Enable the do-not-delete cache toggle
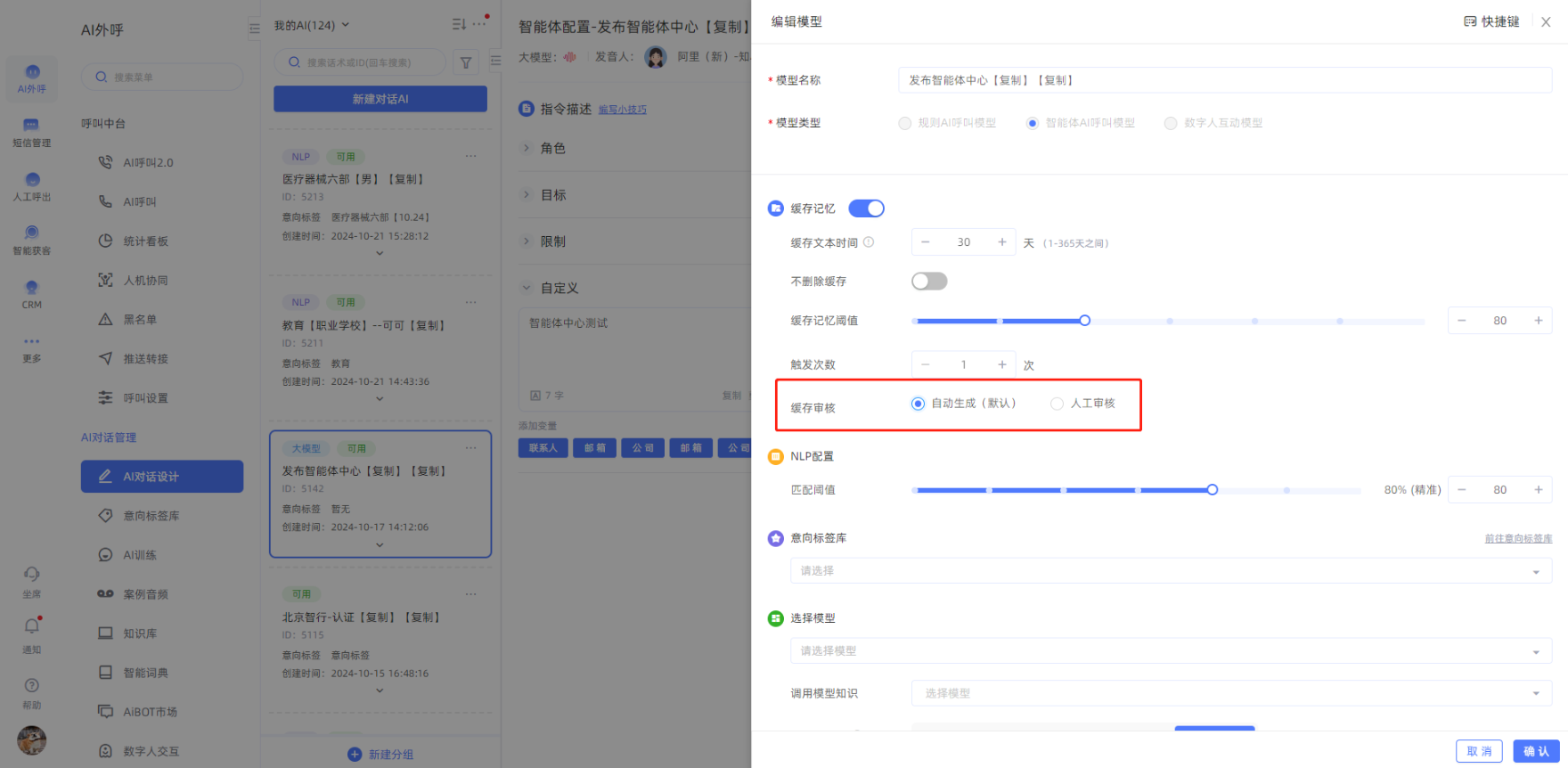 tap(929, 282)
